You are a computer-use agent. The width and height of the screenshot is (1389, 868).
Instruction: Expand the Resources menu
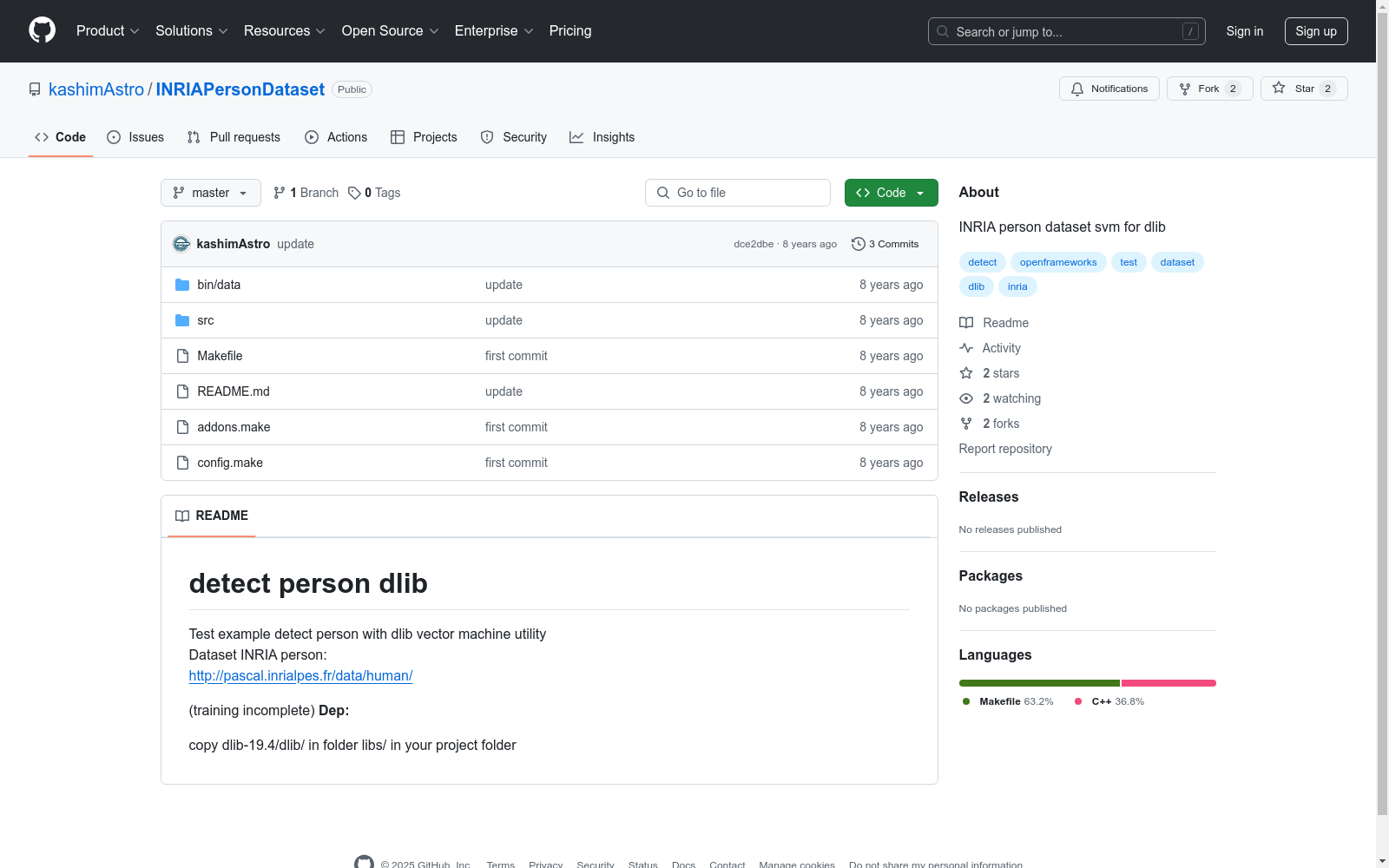click(x=285, y=31)
